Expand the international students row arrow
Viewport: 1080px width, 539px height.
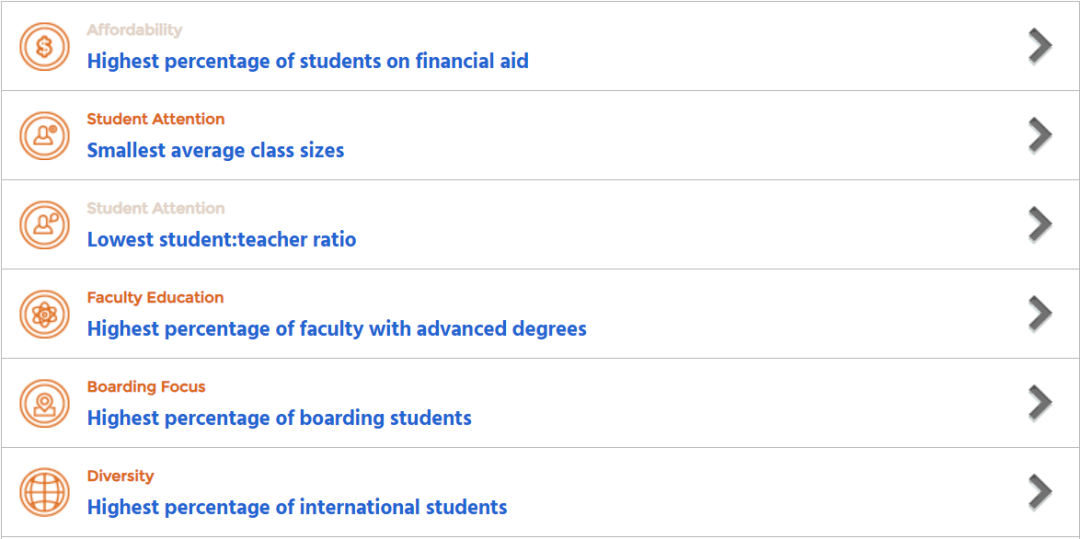click(x=1040, y=492)
